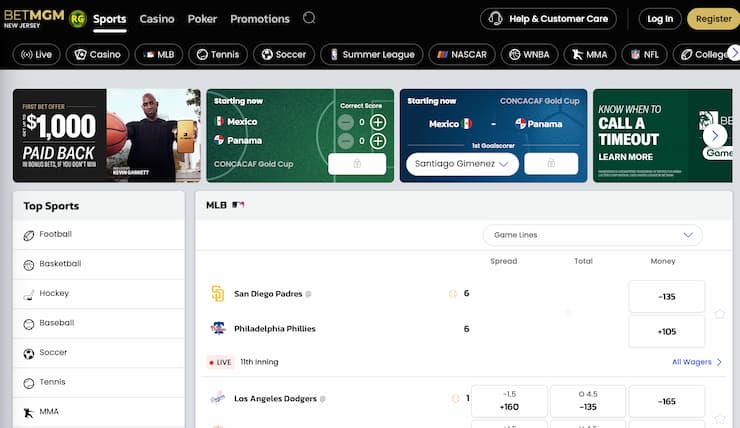This screenshot has width=740, height=428.
Task: Click the San Diego Padres team logo
Action: pos(218,294)
